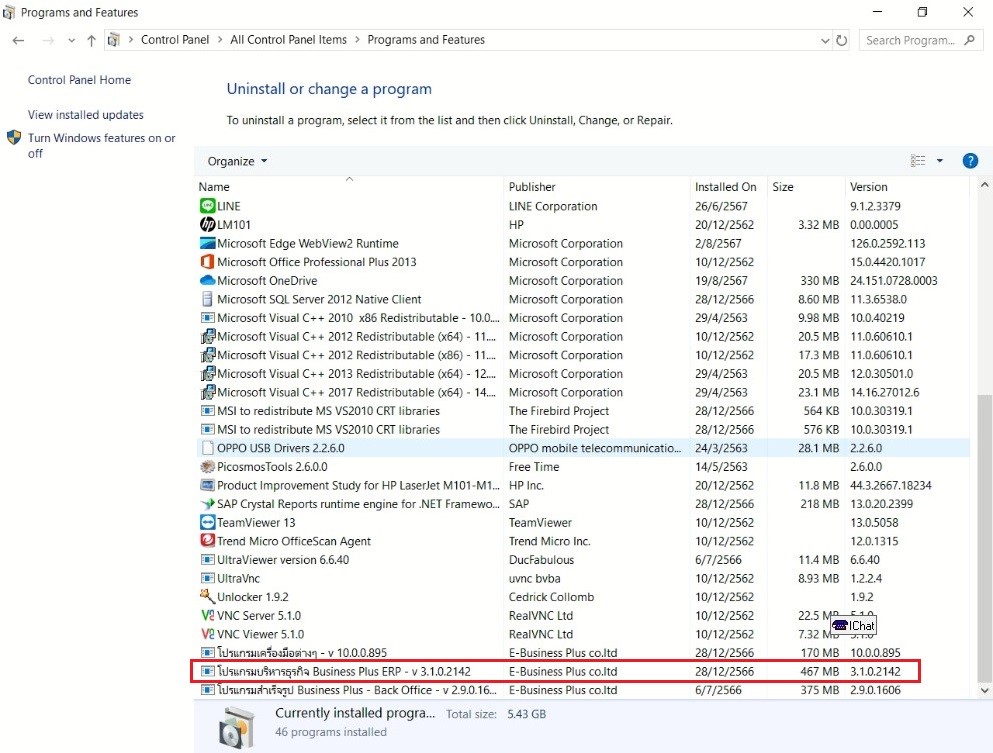Click the LINE app icon
Viewport: 993px width, 753px height.
point(207,206)
